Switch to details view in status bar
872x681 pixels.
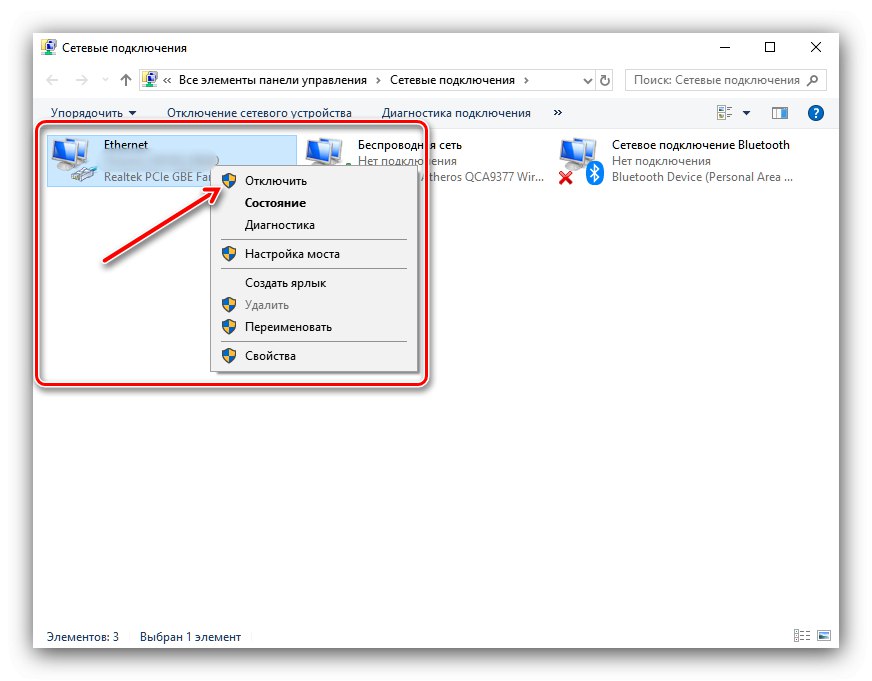801,635
